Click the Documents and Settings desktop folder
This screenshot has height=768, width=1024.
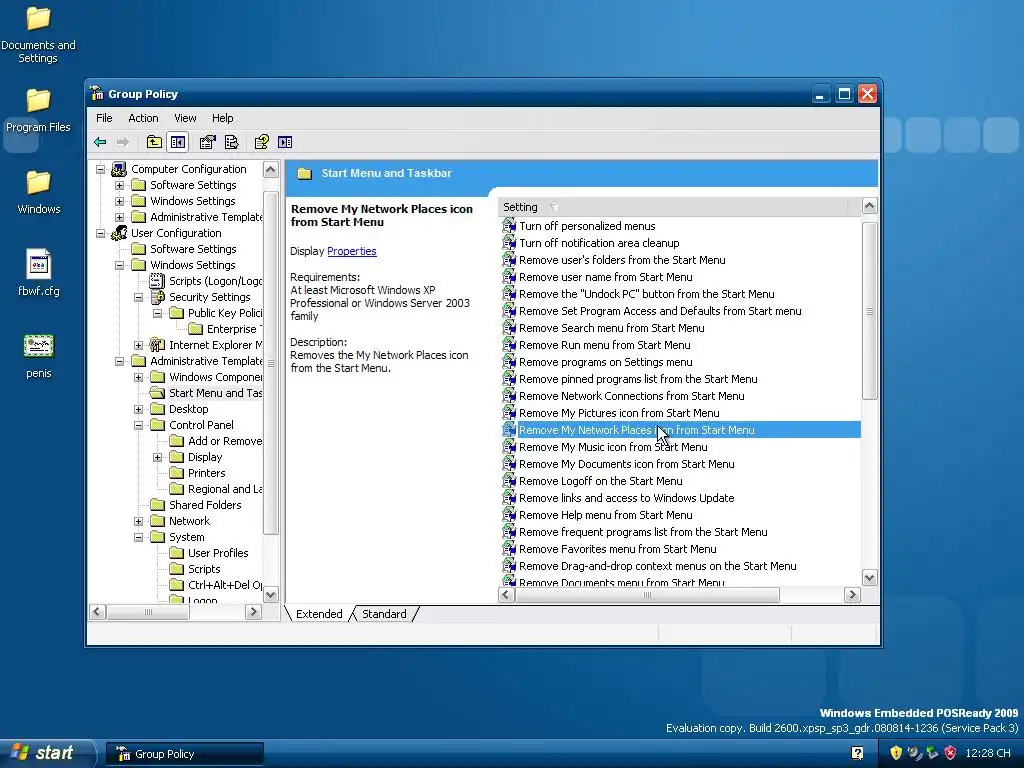pos(38,34)
